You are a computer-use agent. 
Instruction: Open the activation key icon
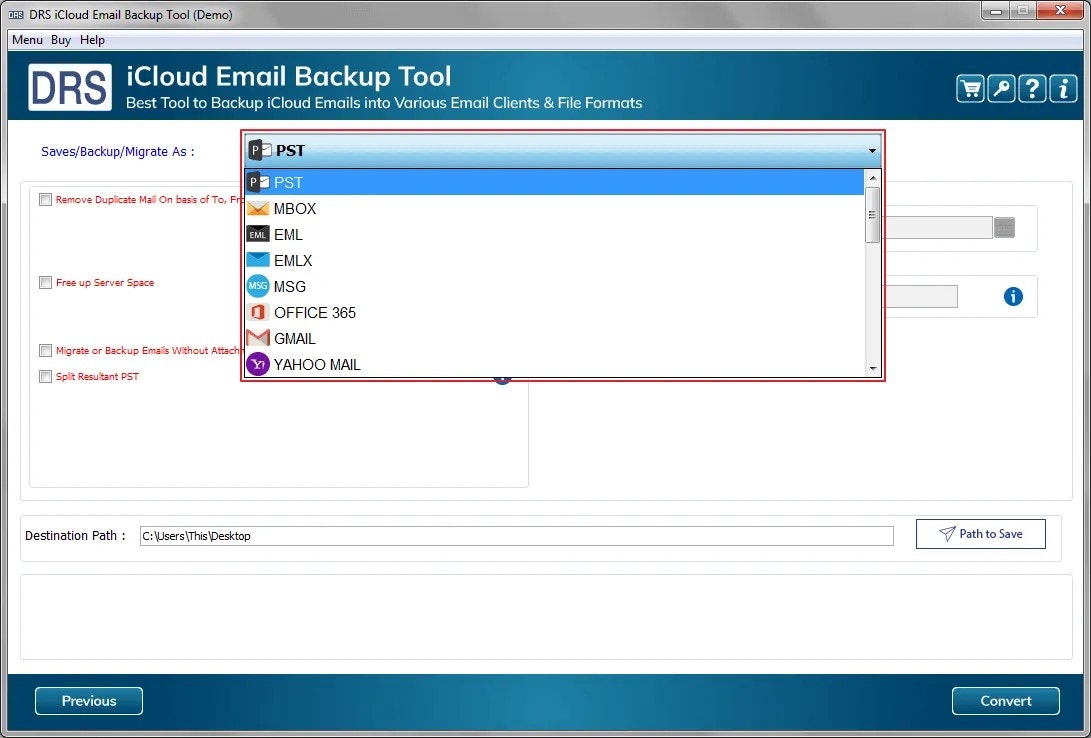click(1001, 89)
